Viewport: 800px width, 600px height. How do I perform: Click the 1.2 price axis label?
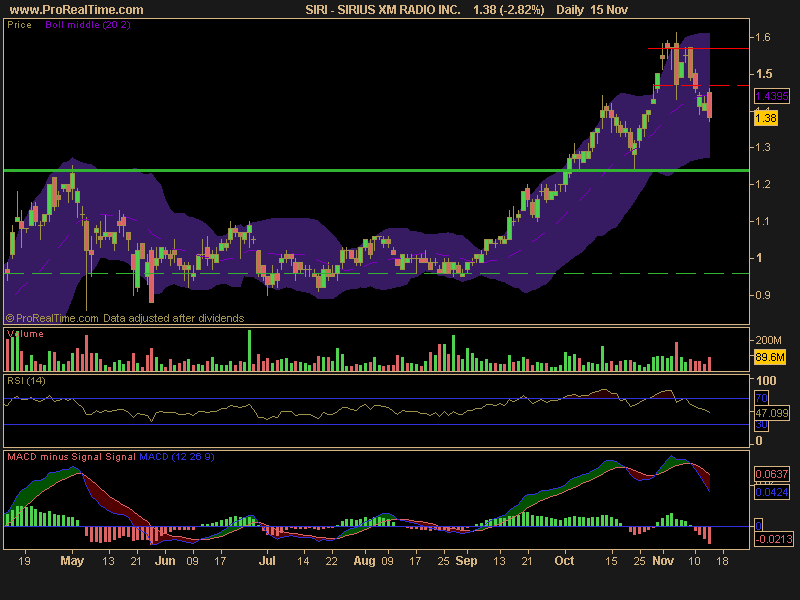pyautogui.click(x=763, y=184)
